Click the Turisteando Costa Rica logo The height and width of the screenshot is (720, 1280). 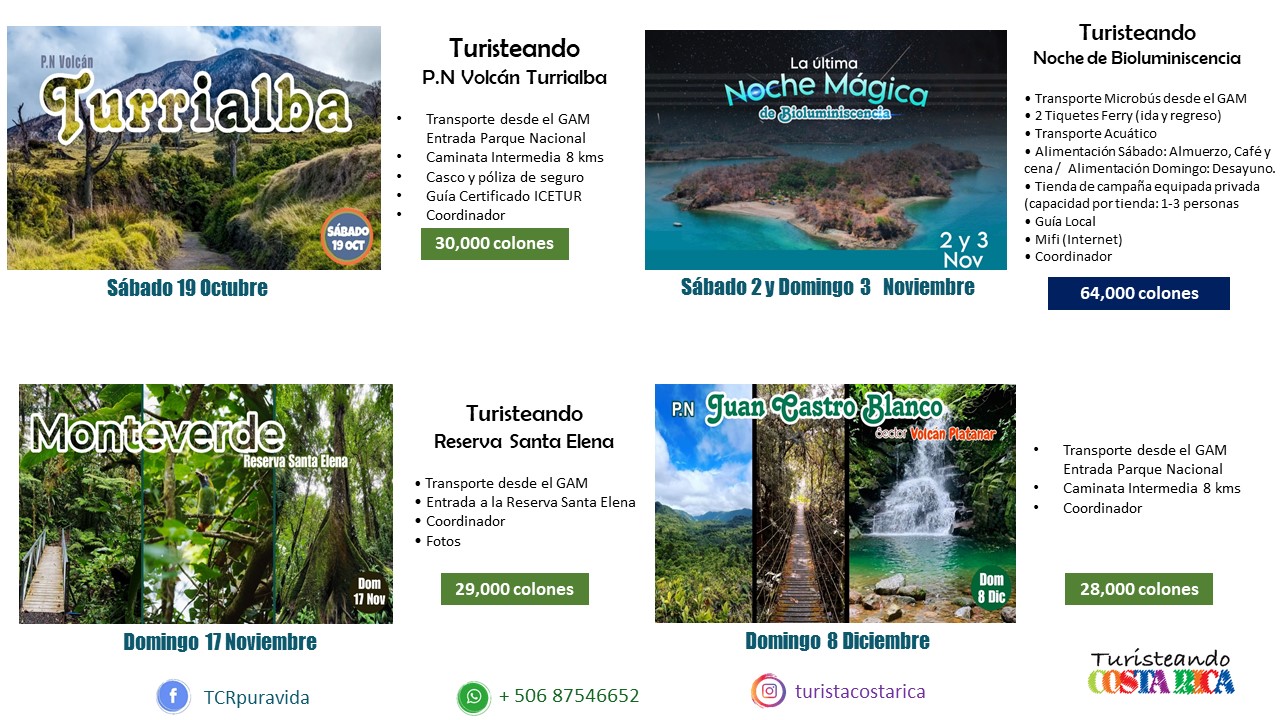(x=1161, y=673)
